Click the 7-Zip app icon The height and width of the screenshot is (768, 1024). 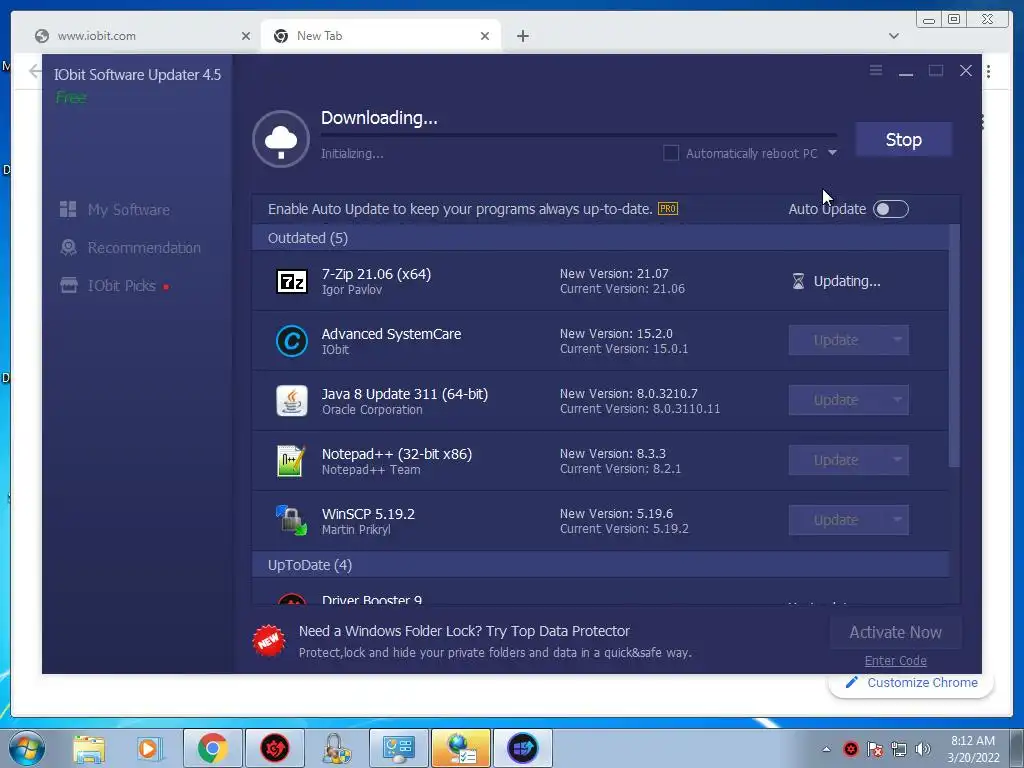click(x=291, y=281)
